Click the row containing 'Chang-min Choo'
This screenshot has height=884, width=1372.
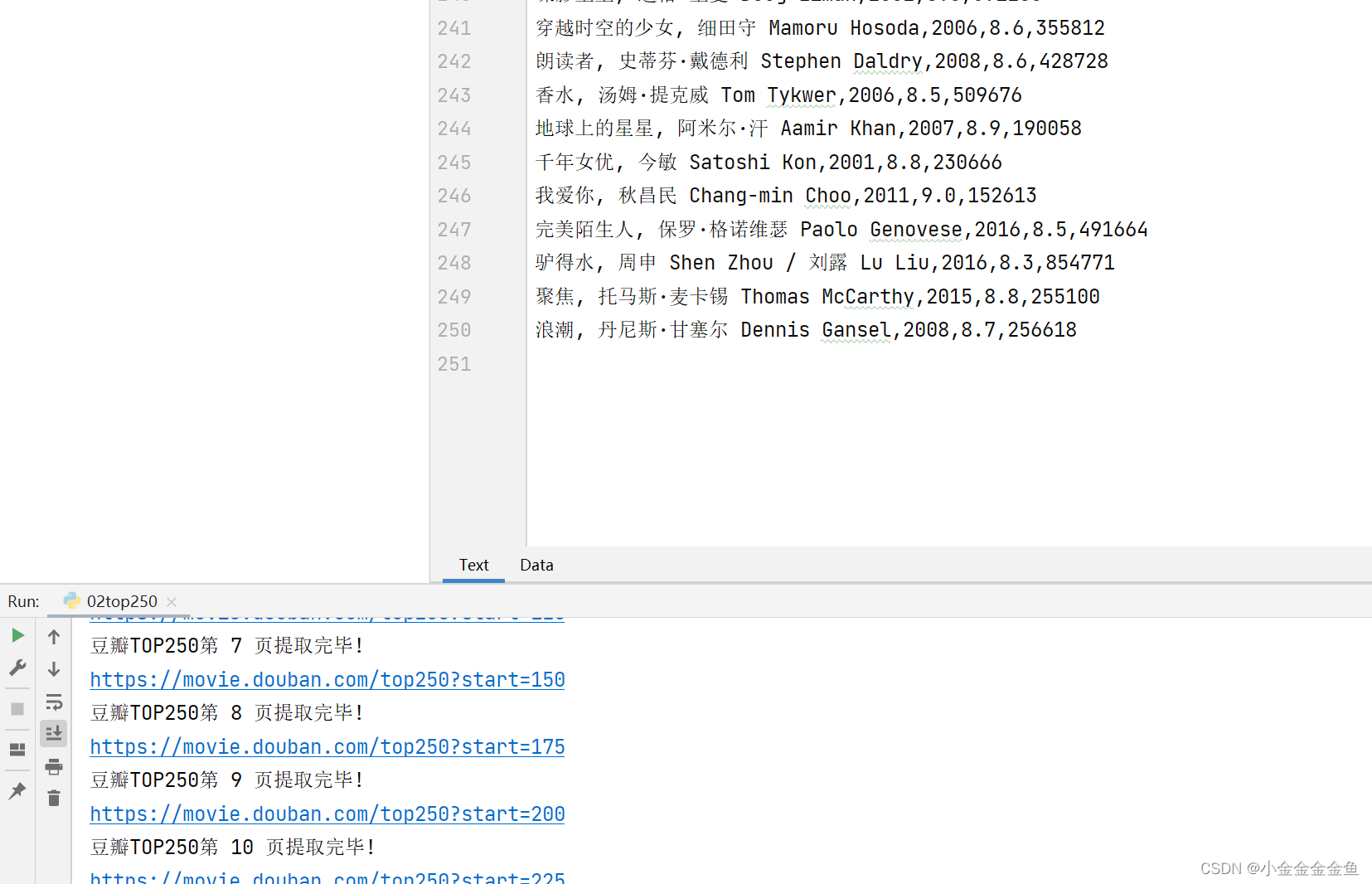coord(786,196)
